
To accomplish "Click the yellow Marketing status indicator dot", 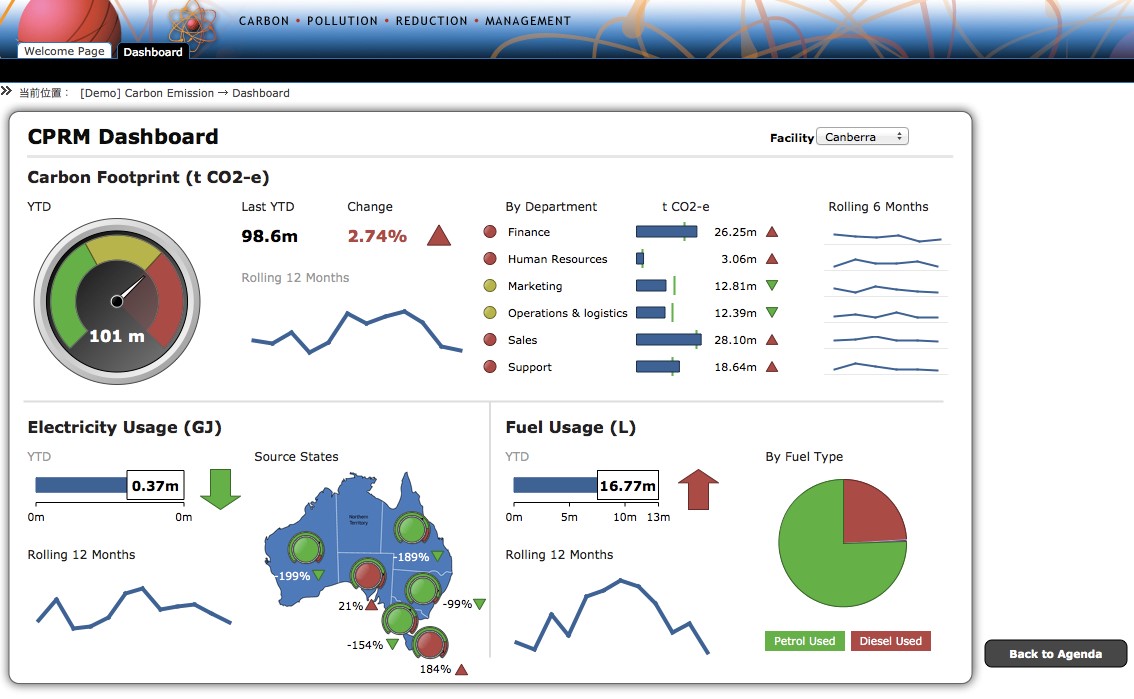I will [x=490, y=286].
